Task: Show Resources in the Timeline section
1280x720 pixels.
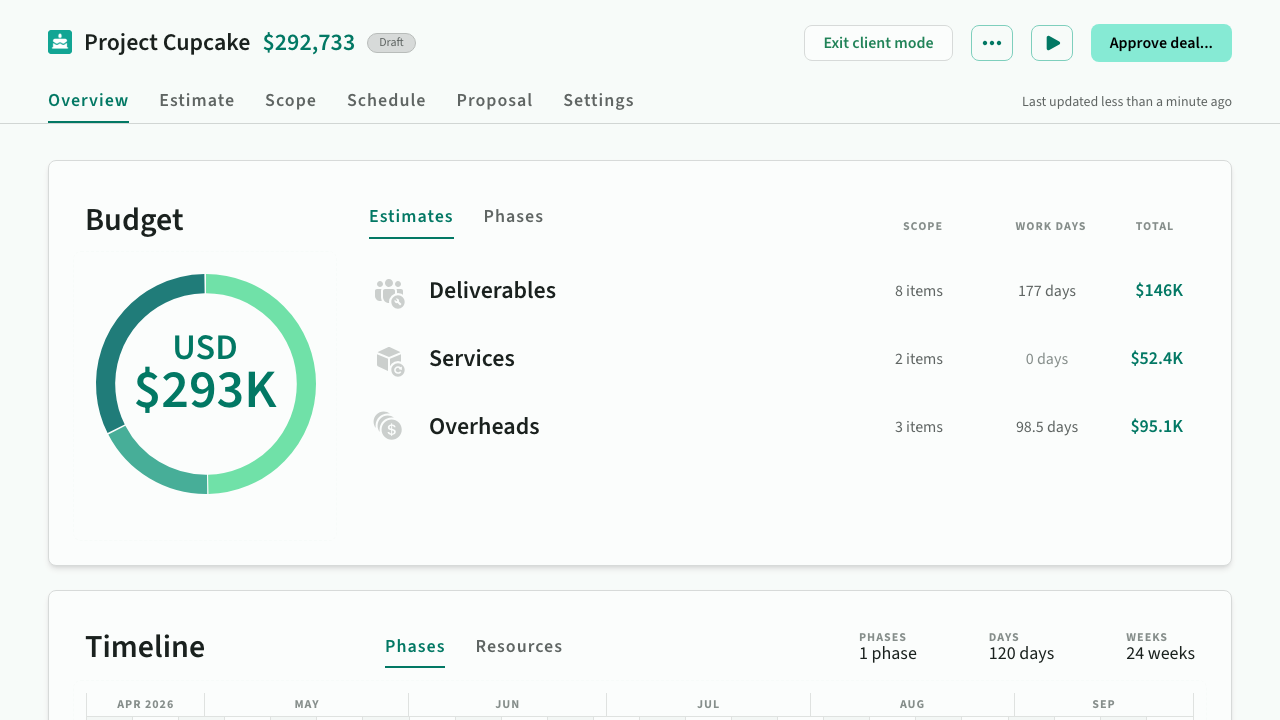Action: [x=518, y=646]
